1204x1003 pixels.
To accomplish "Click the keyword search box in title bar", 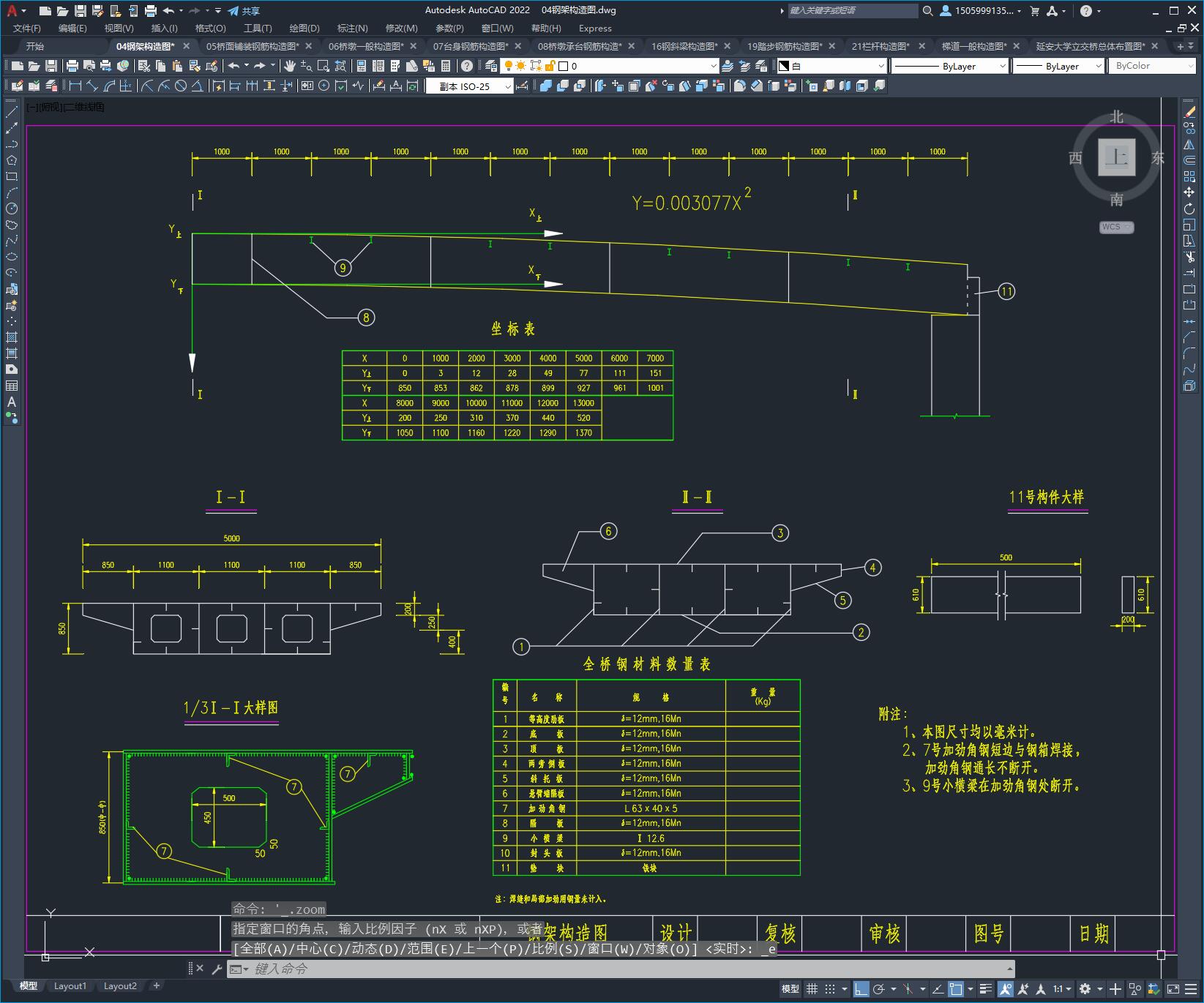I will click(853, 10).
